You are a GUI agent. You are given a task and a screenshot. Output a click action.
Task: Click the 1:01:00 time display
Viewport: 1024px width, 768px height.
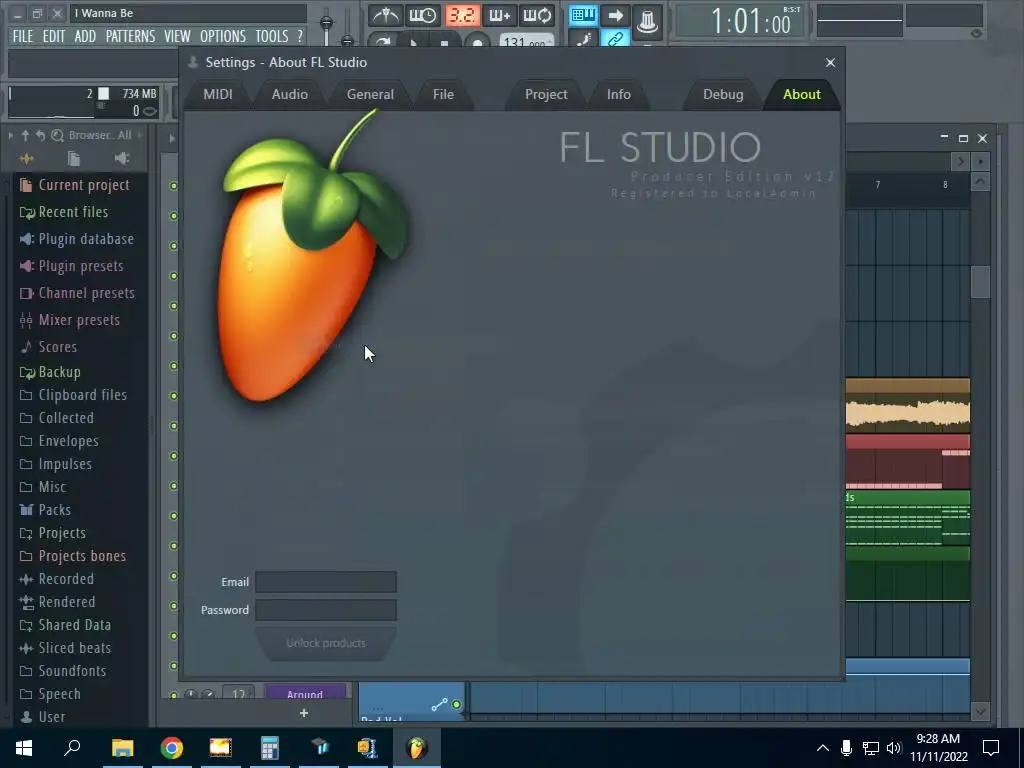tap(751, 23)
